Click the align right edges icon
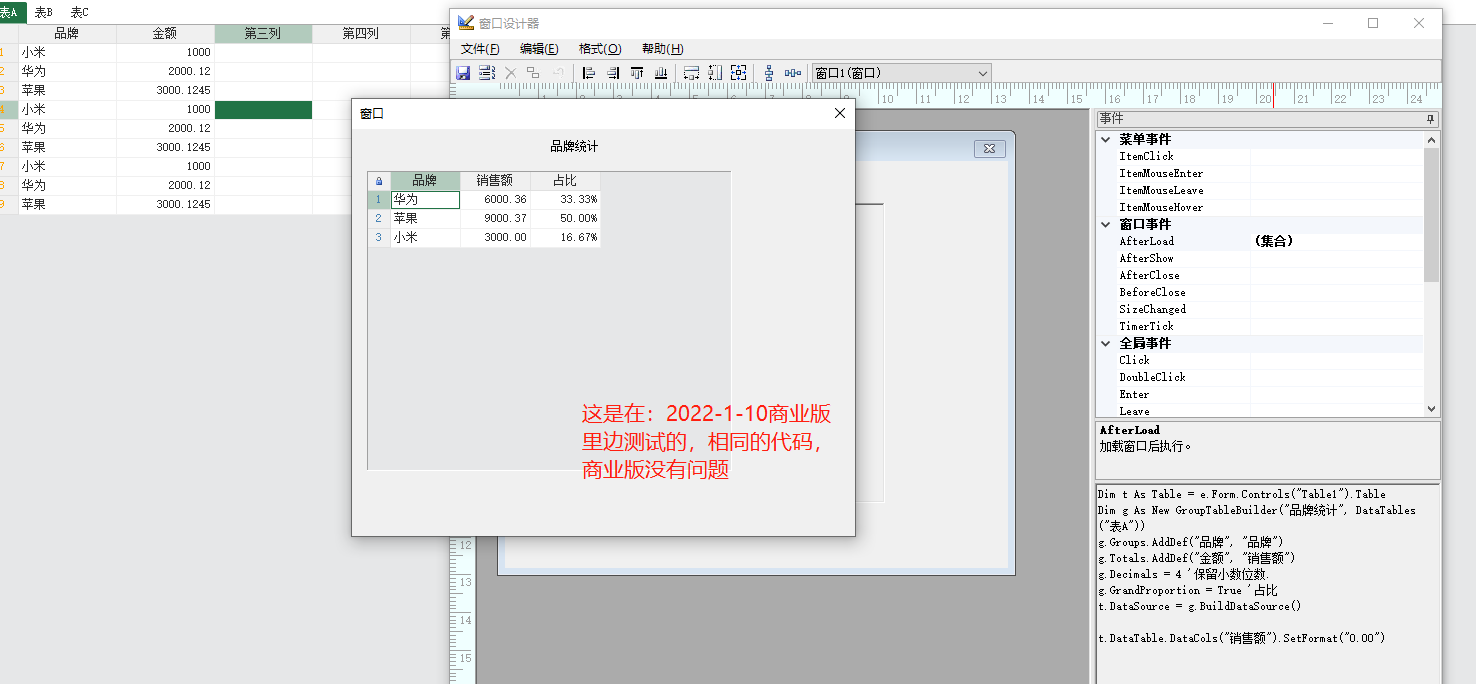This screenshot has height=684, width=1476. coord(612,73)
